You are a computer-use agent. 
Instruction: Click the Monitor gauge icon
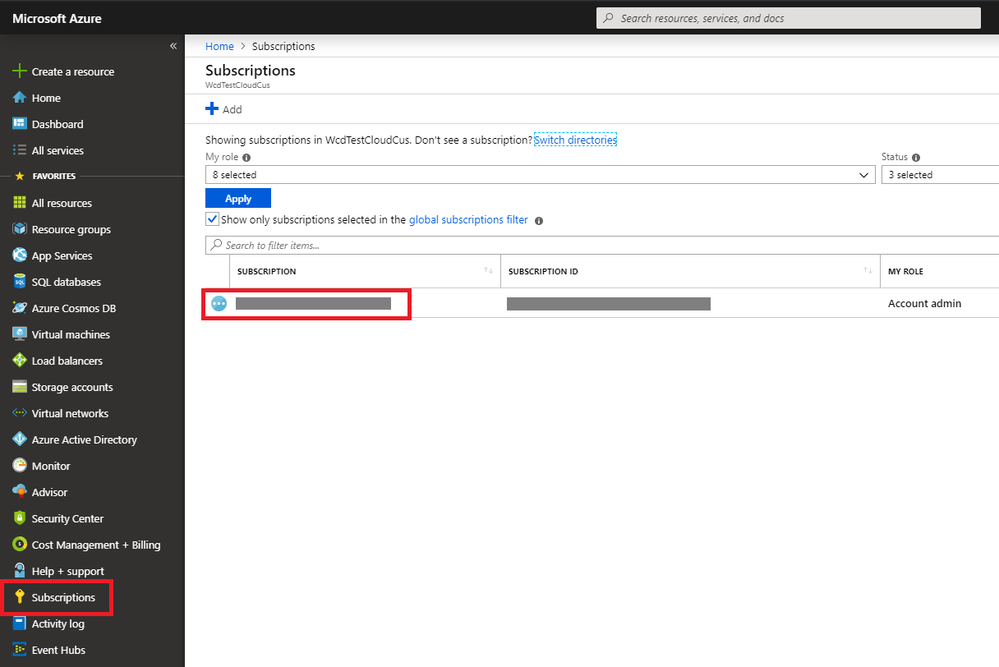click(20, 466)
